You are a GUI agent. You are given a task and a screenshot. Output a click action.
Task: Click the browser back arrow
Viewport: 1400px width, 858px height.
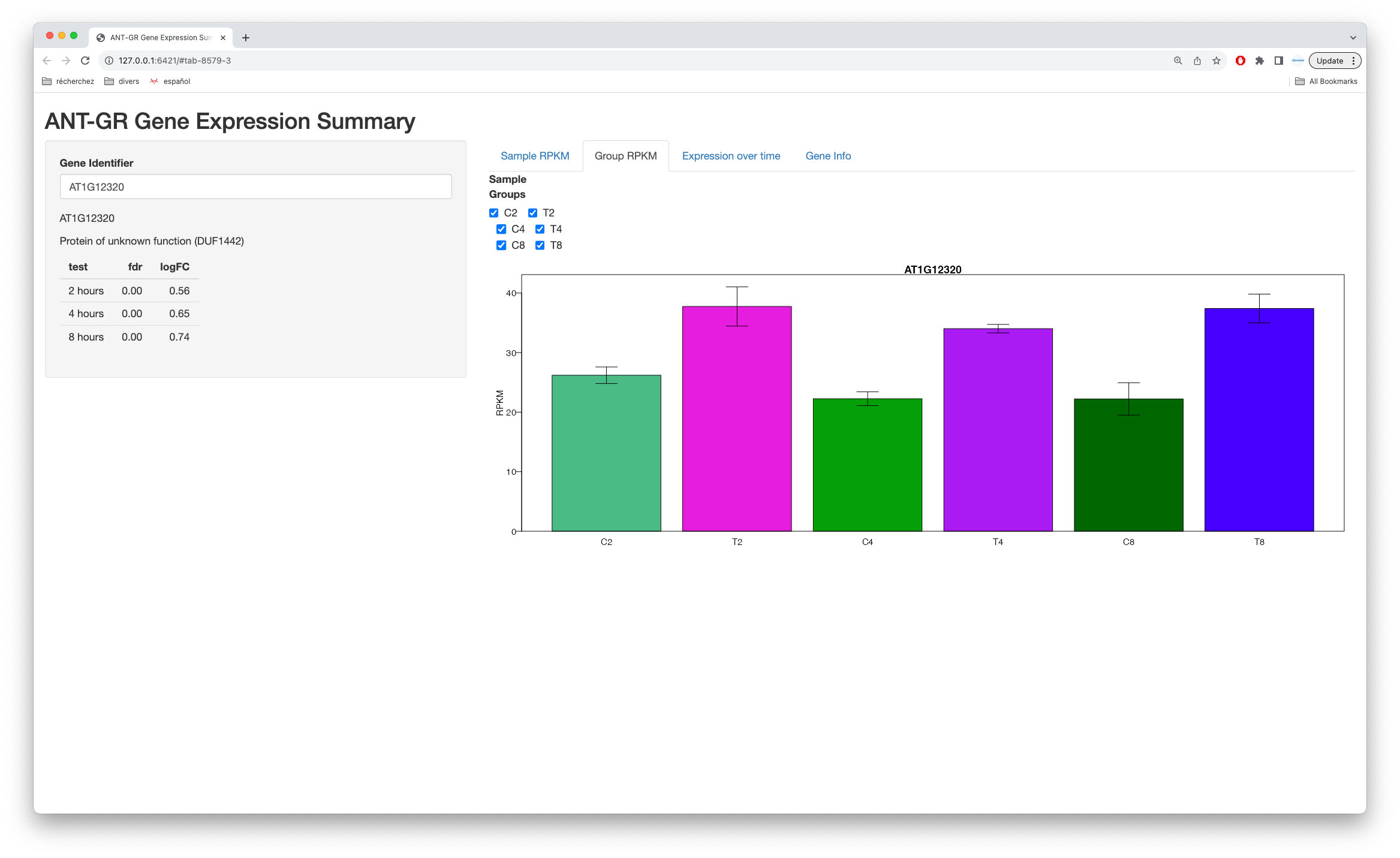click(47, 61)
